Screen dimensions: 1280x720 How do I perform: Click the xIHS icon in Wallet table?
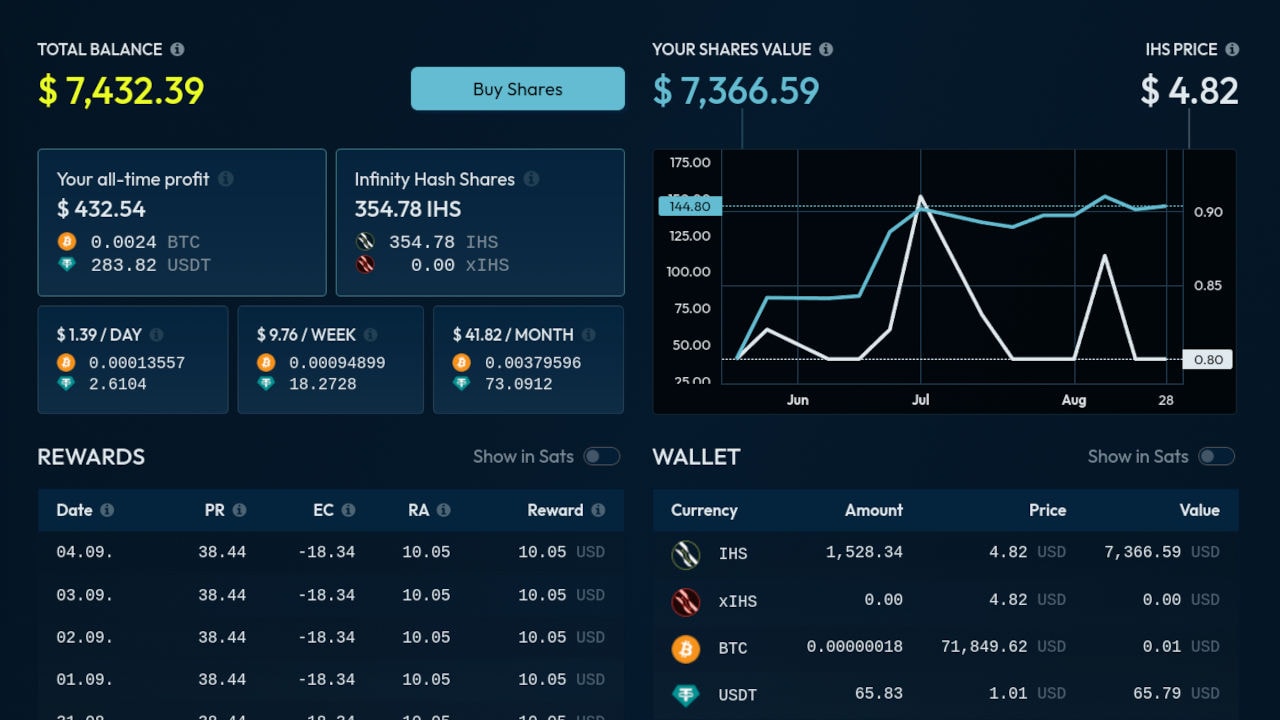point(686,601)
